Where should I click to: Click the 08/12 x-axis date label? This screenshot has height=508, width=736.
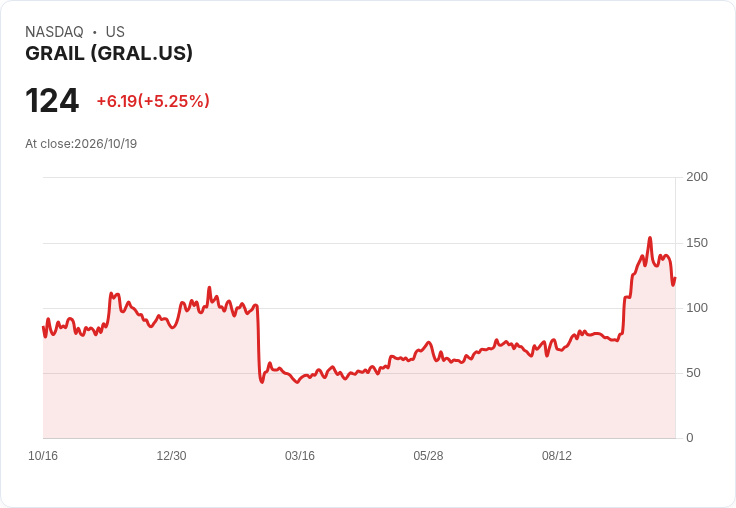557,456
